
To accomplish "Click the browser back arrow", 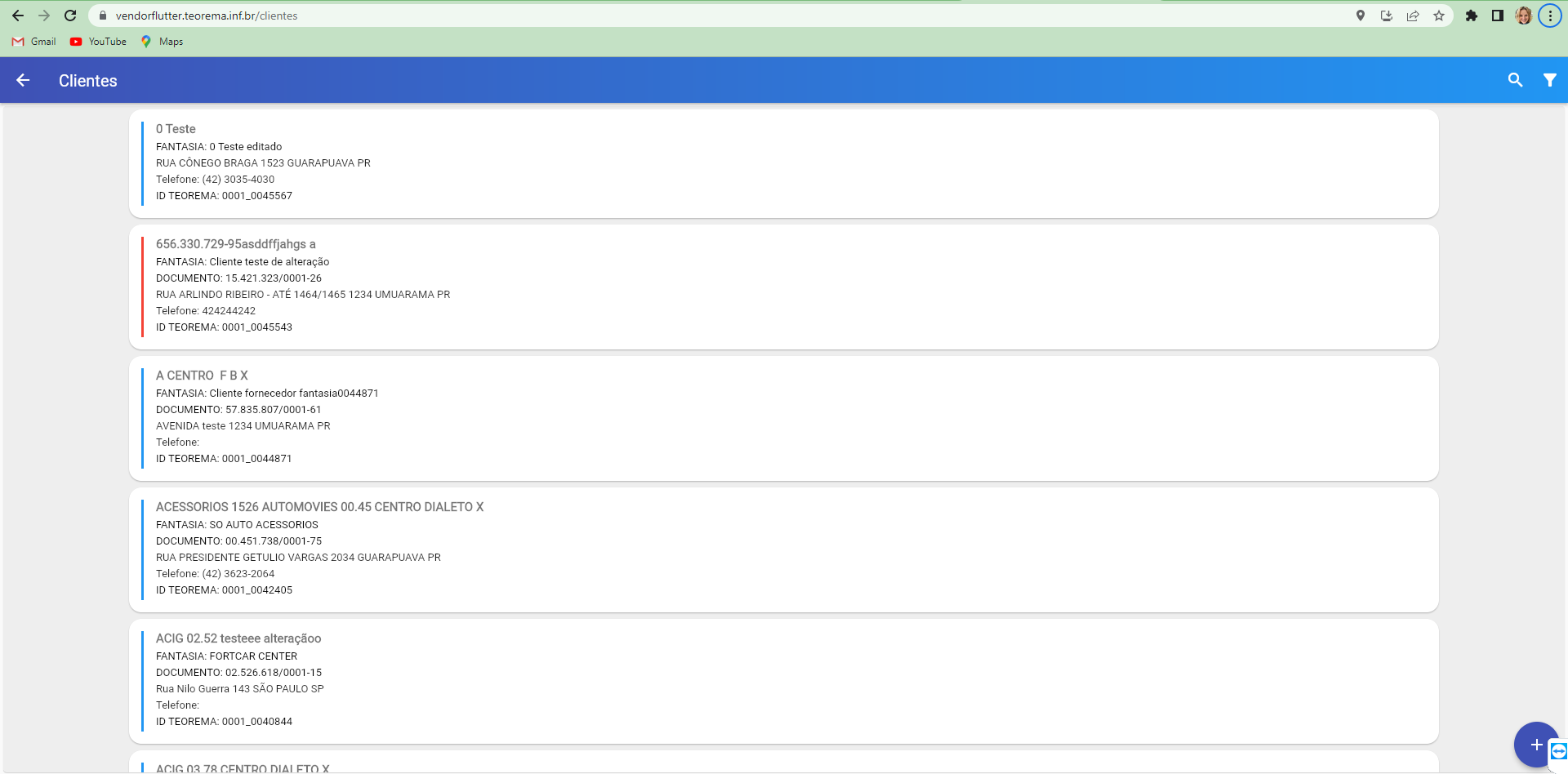I will 18,16.
